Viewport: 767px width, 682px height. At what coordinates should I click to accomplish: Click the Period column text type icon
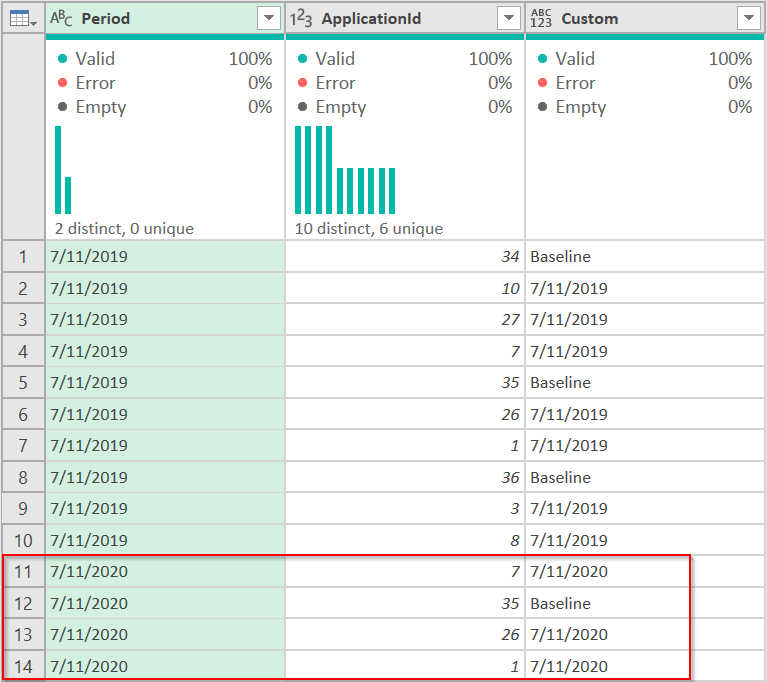point(61,18)
